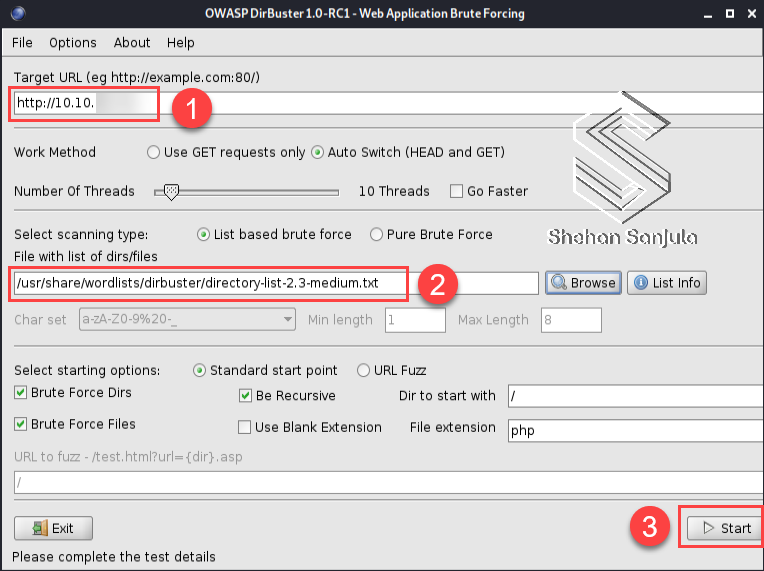Click the Number Of Threads slider thumb
Viewport: 764px width, 571px height.
click(171, 192)
